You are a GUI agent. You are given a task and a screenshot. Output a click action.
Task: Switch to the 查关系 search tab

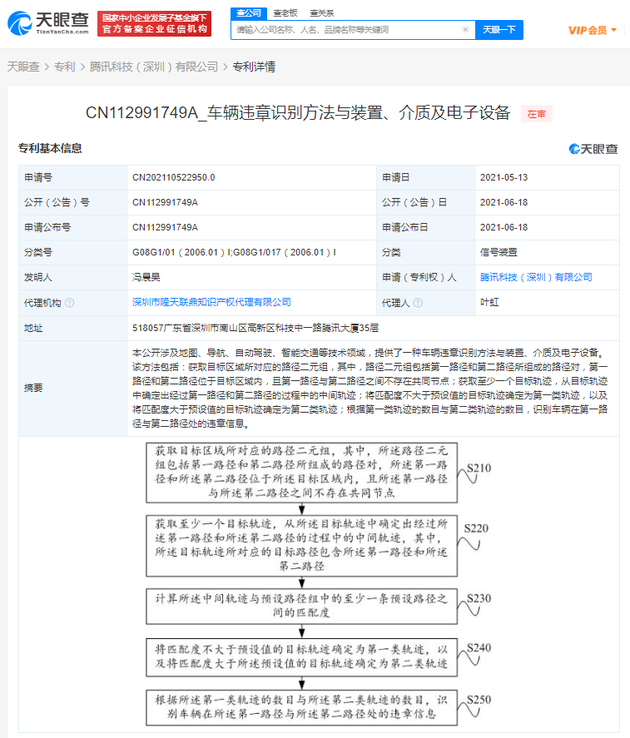[321, 12]
